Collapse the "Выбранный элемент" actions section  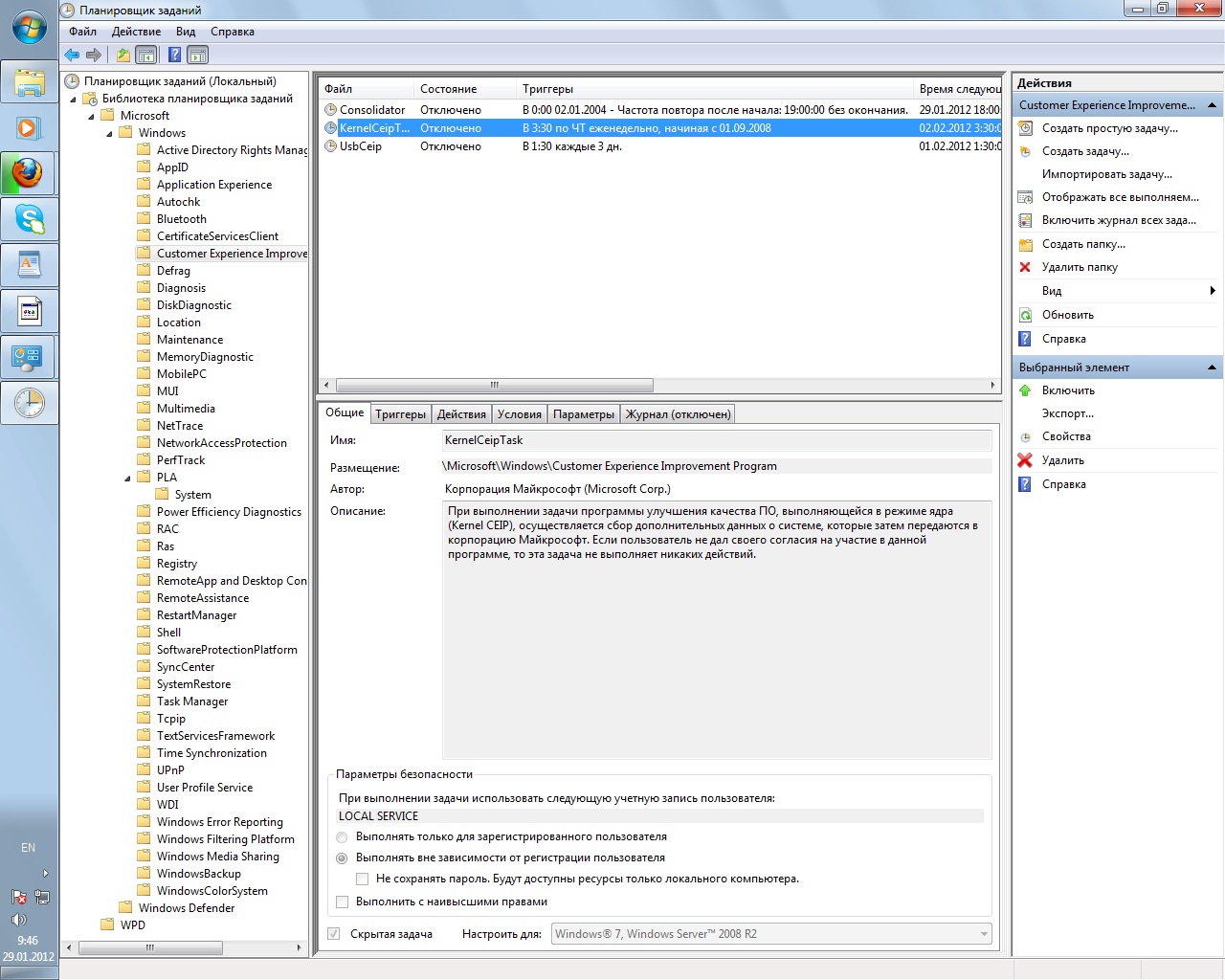pyautogui.click(x=1212, y=367)
